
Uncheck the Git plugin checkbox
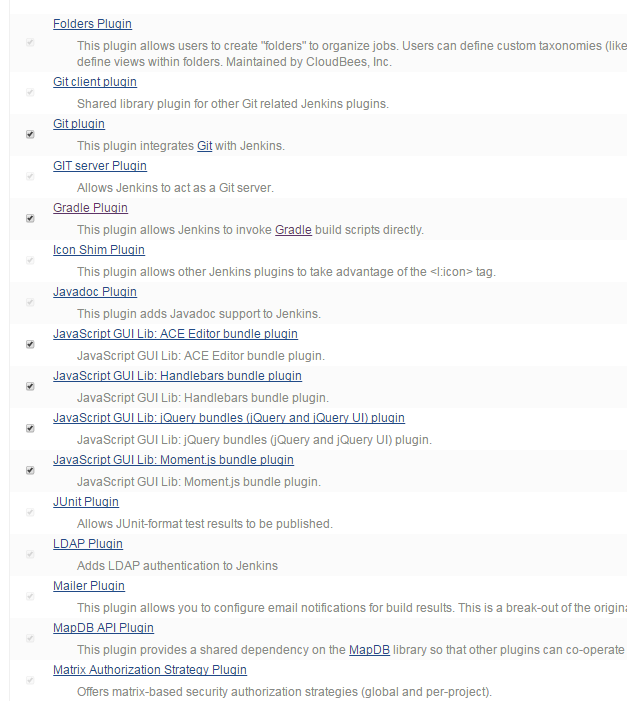[x=30, y=135]
